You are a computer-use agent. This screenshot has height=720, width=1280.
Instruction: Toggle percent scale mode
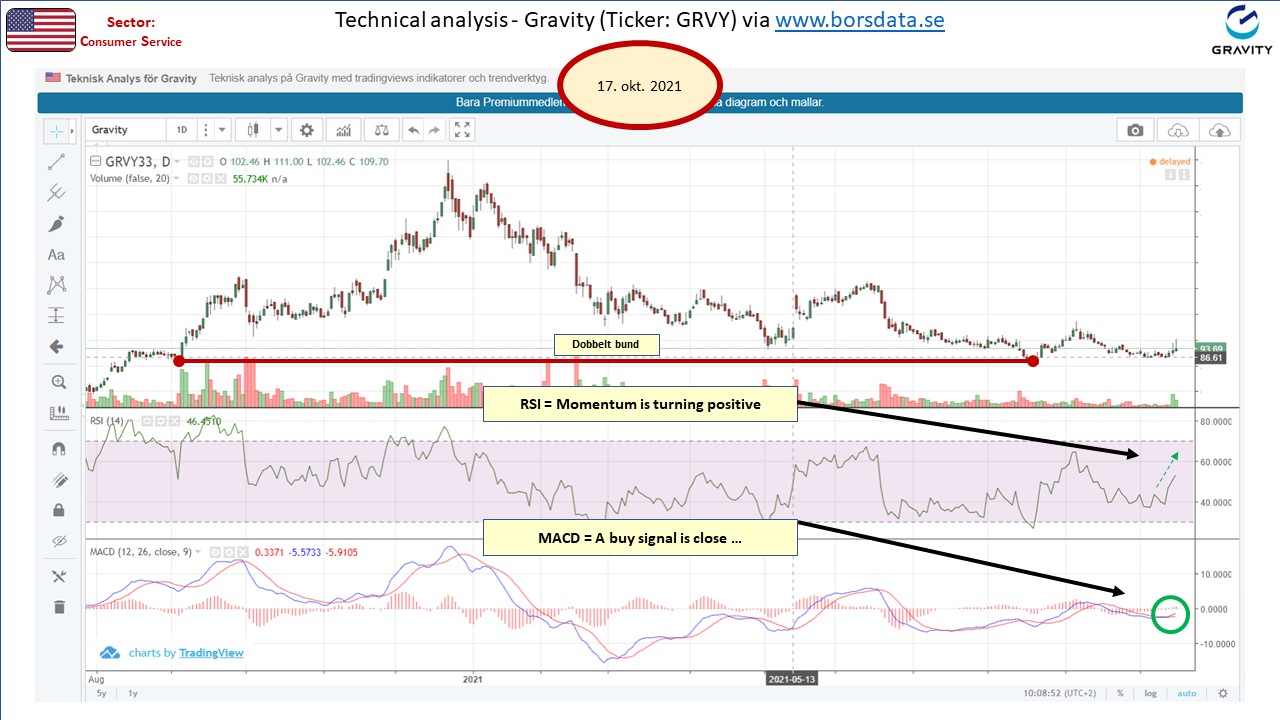click(1120, 693)
